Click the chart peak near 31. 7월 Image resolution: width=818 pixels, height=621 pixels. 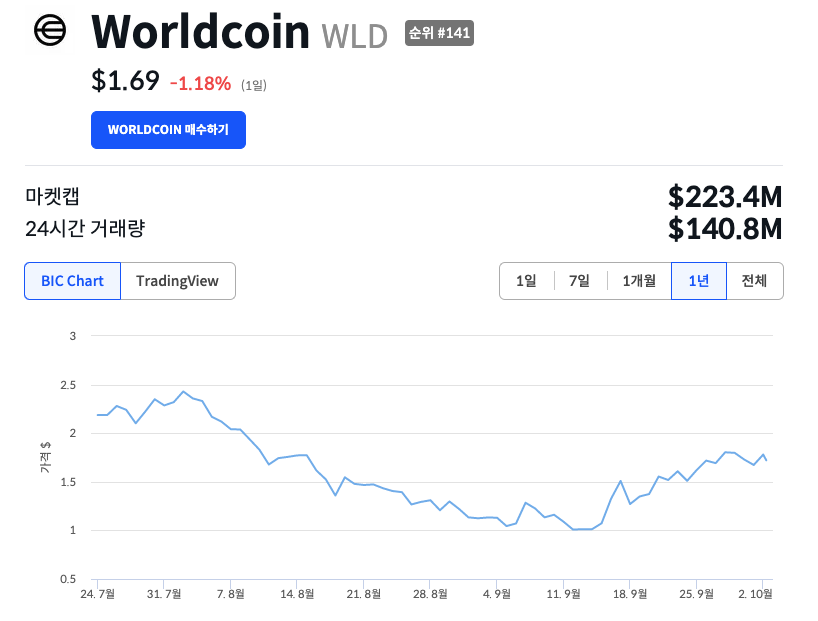point(183,391)
